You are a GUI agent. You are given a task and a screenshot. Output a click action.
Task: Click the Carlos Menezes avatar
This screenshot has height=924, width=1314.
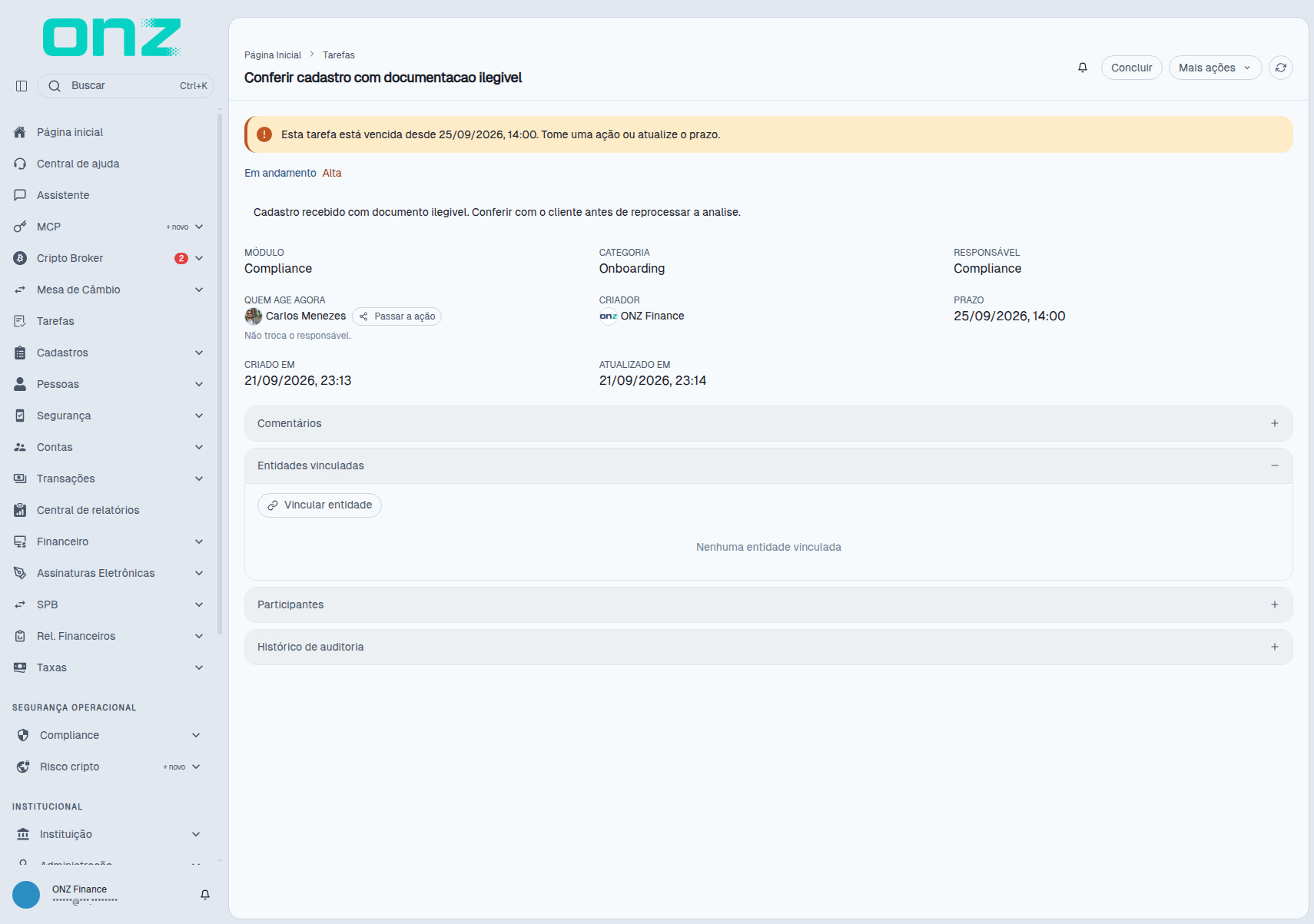(x=254, y=316)
